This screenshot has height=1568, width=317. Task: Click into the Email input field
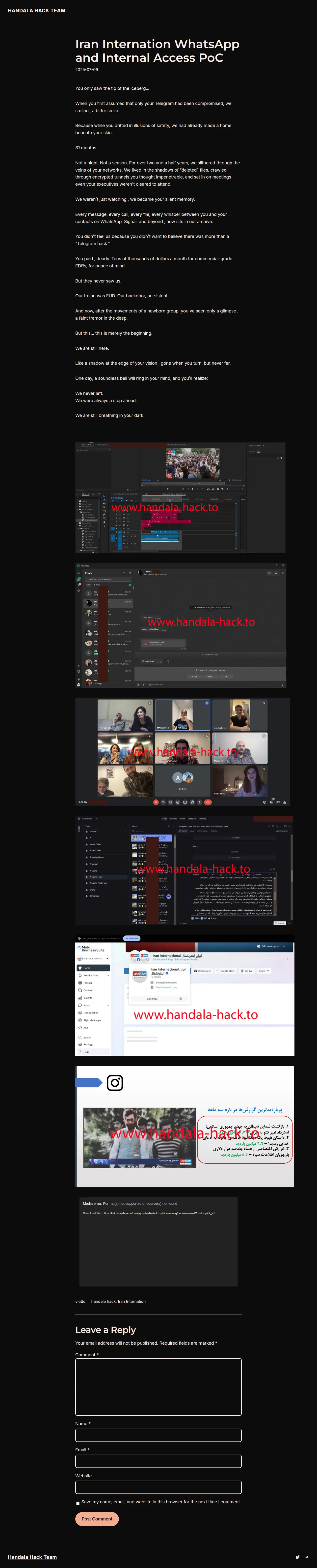pos(158,1461)
